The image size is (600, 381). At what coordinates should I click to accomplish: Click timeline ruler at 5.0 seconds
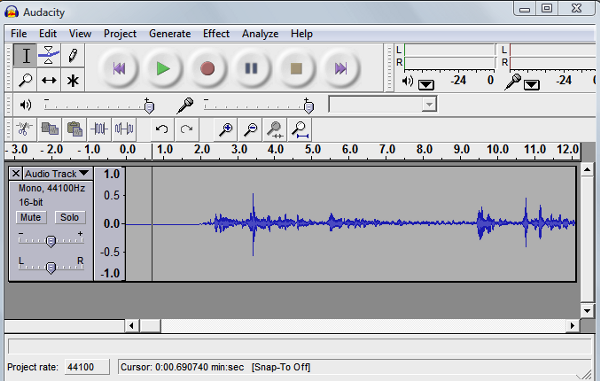point(312,150)
